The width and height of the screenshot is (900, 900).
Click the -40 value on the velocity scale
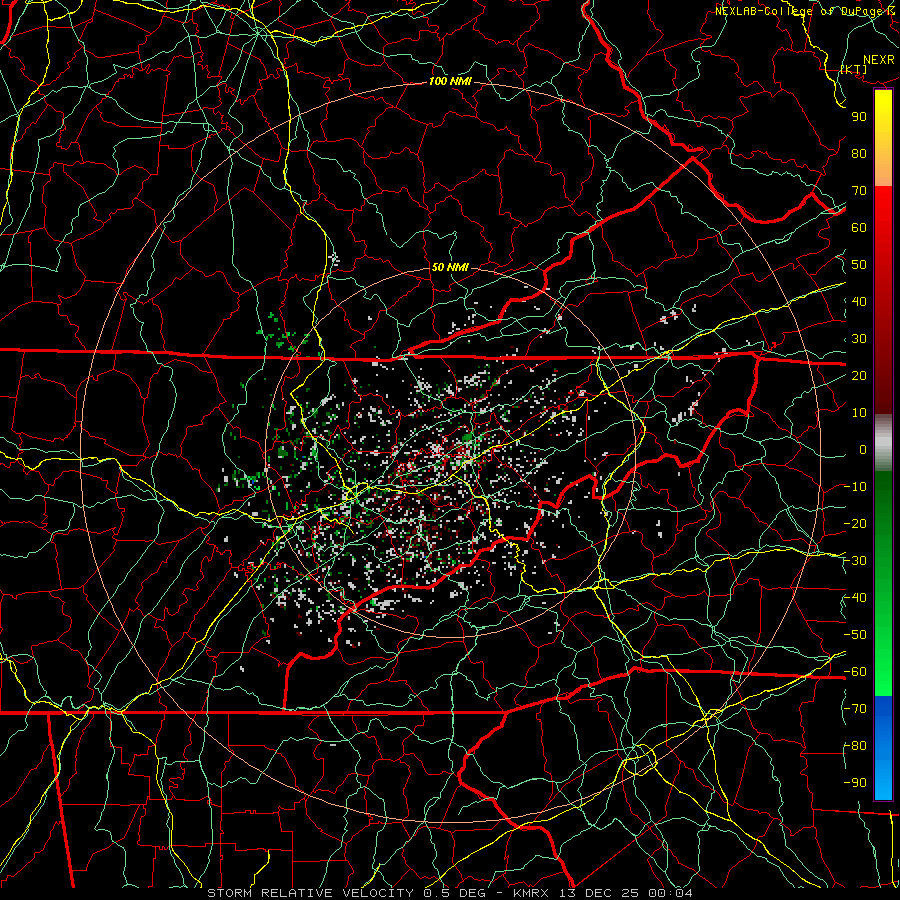855,598
